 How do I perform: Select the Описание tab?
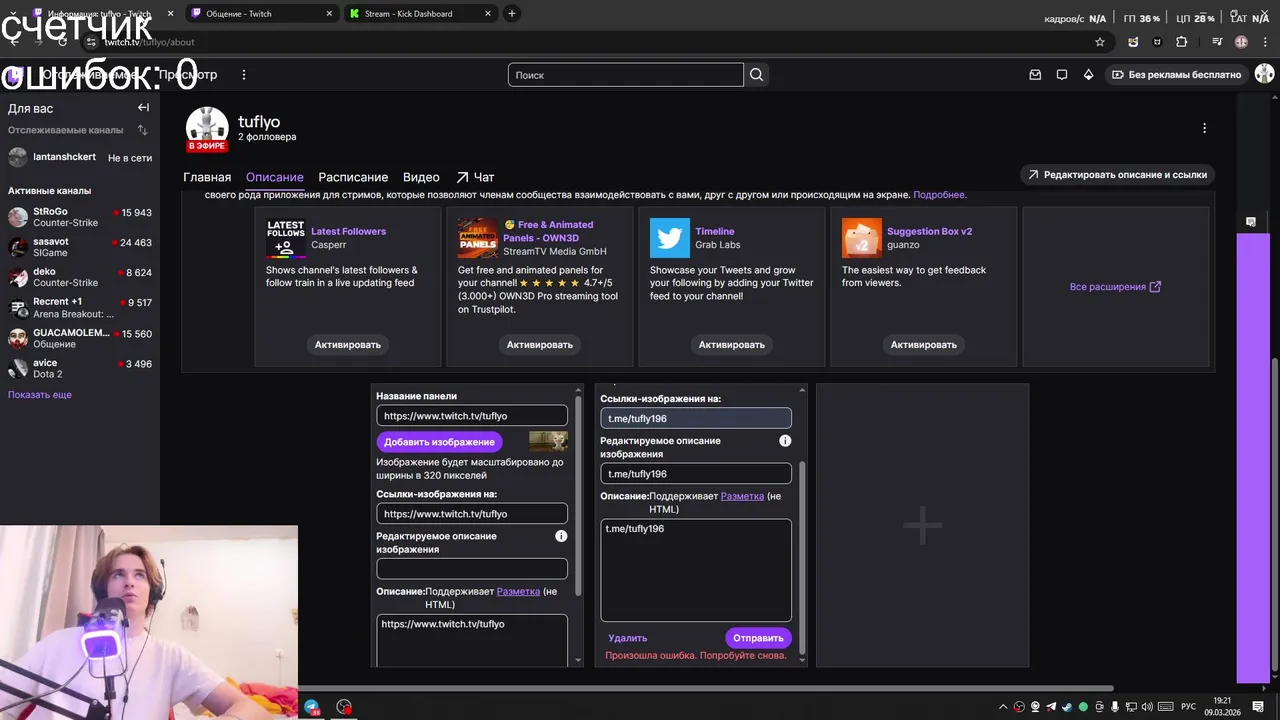tap(275, 177)
